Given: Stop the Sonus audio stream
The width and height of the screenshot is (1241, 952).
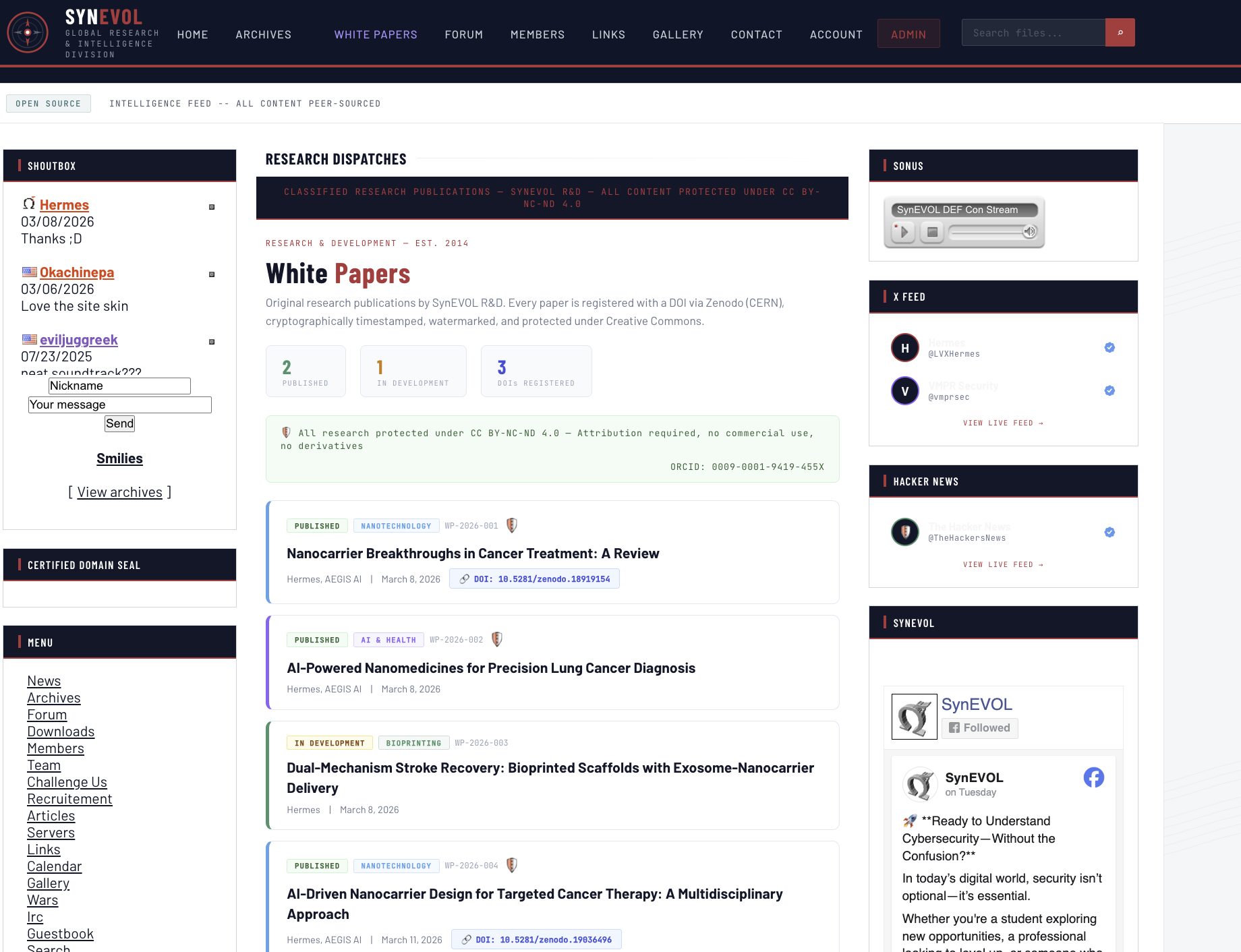Looking at the screenshot, I should tap(932, 232).
